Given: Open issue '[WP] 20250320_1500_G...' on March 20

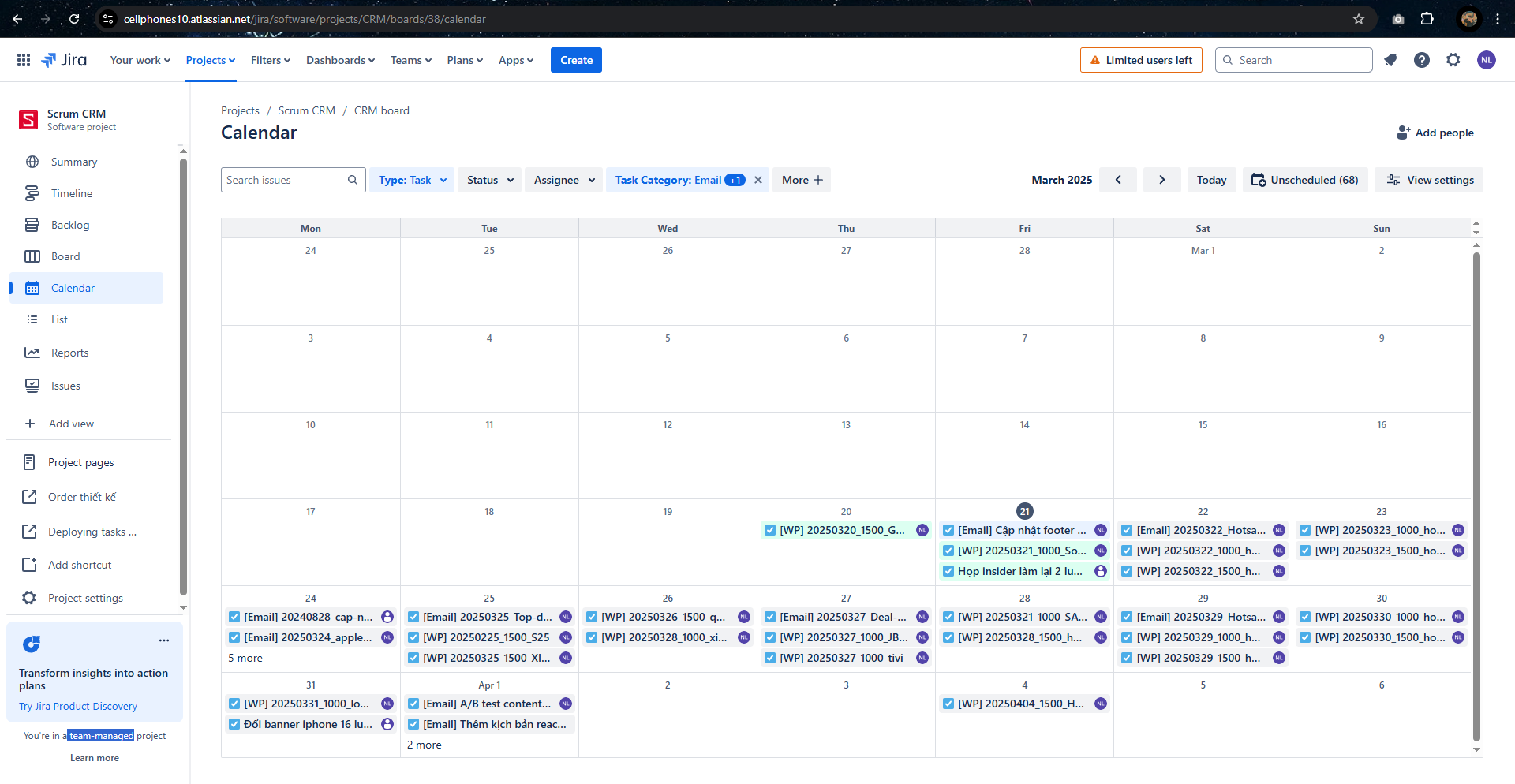Looking at the screenshot, I should tap(846, 530).
